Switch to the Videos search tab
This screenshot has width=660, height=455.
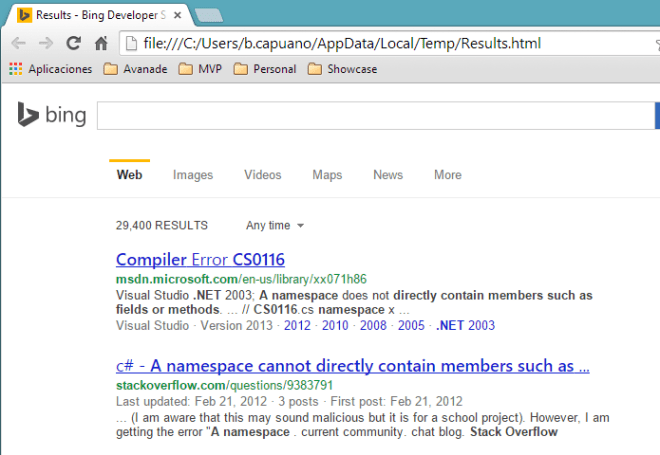click(262, 175)
